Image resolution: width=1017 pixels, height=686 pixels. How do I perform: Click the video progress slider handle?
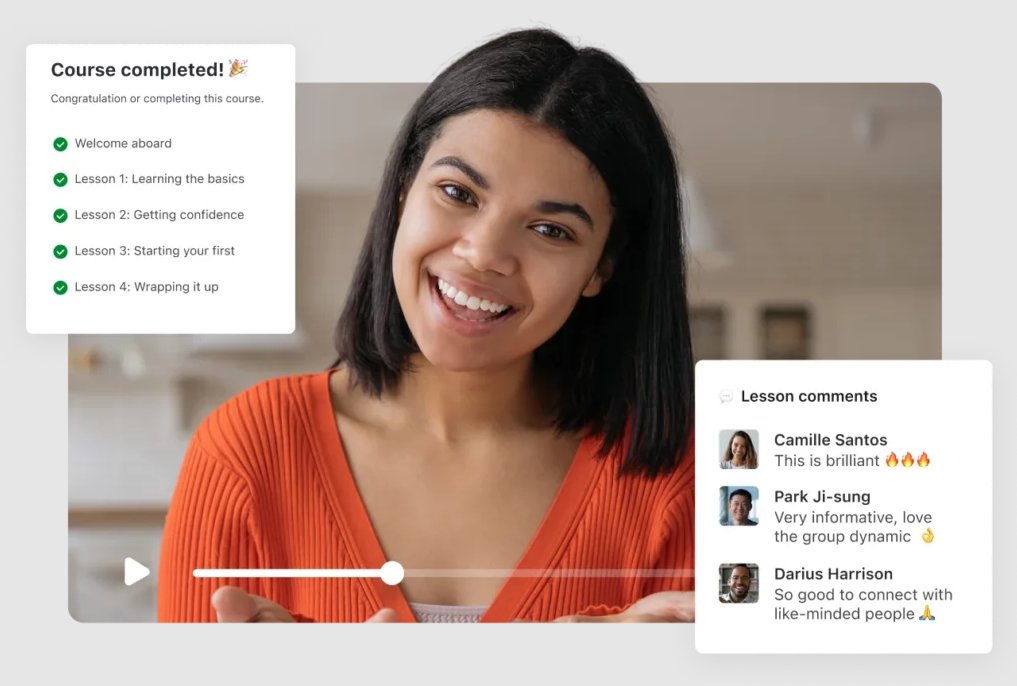392,573
